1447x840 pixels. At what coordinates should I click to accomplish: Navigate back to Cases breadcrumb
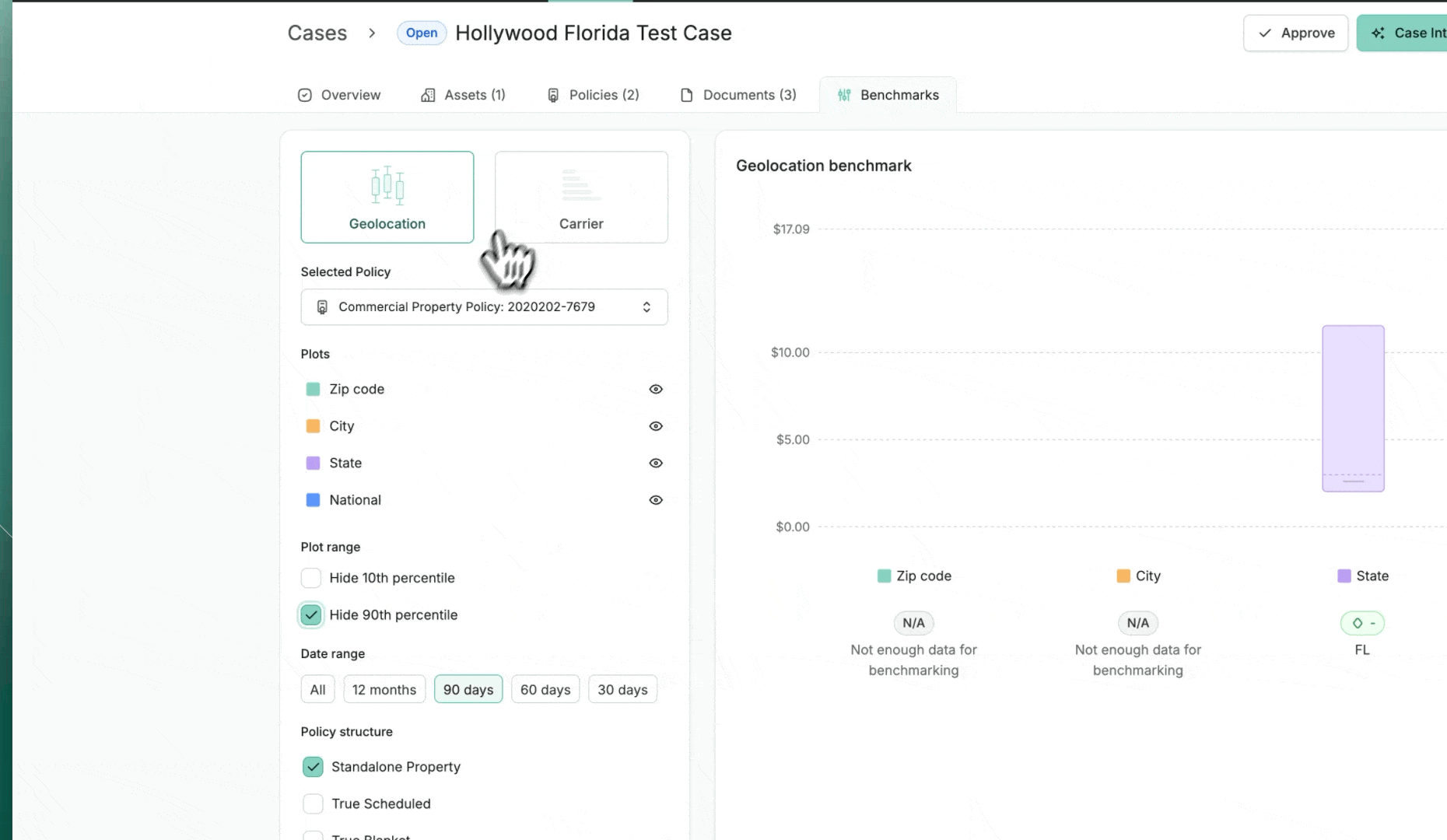tap(317, 33)
